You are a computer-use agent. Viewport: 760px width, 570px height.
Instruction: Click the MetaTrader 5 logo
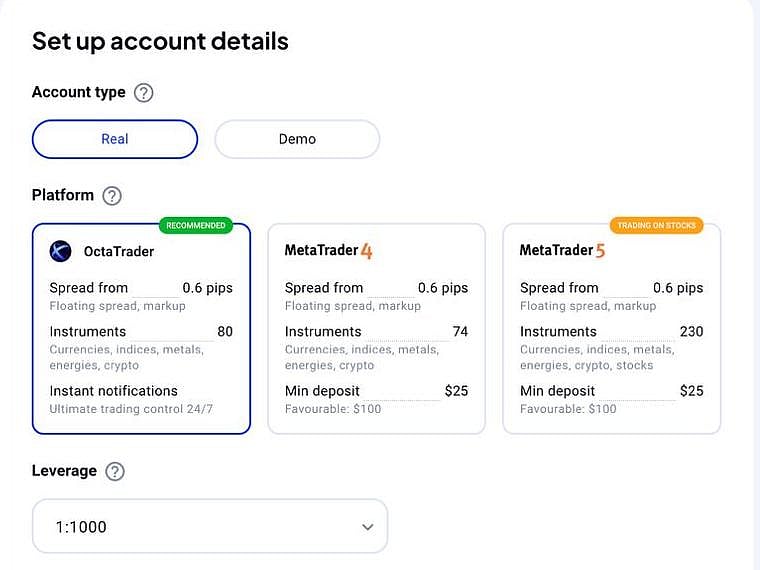tap(562, 251)
